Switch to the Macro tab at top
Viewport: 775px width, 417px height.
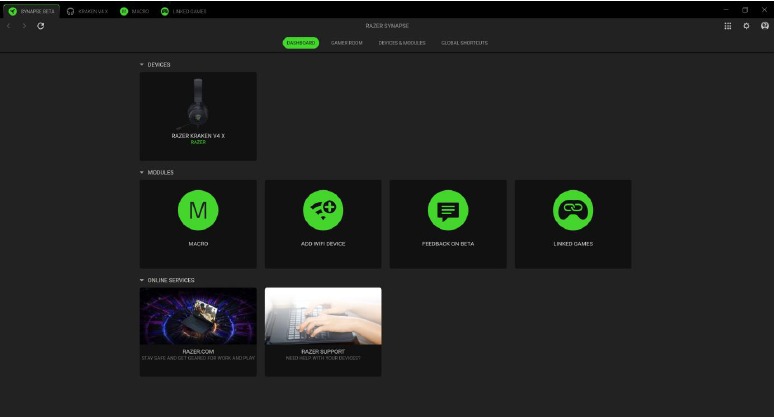134,11
